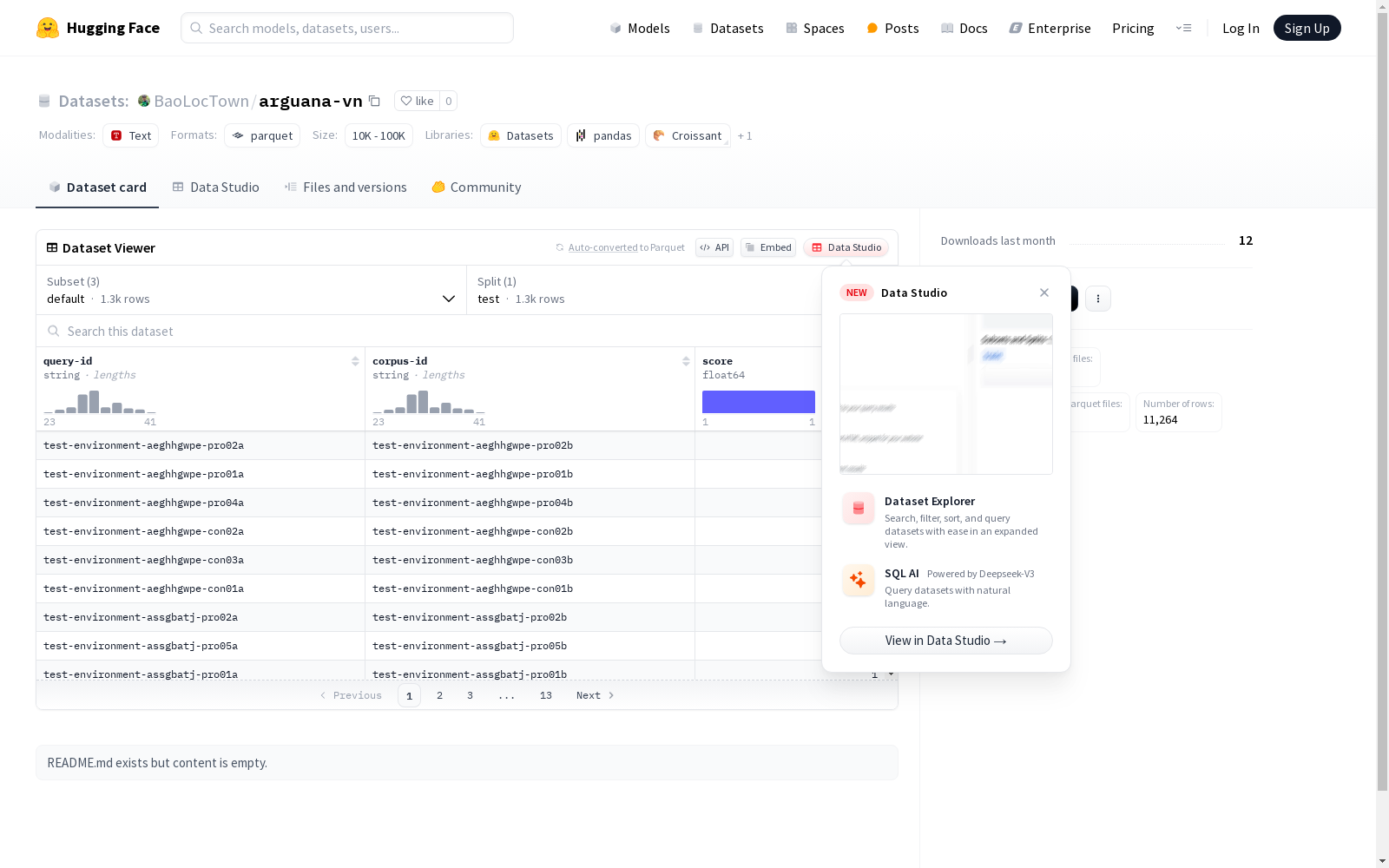The height and width of the screenshot is (868, 1389).
Task: Click the Text modality tag
Action: tap(130, 135)
